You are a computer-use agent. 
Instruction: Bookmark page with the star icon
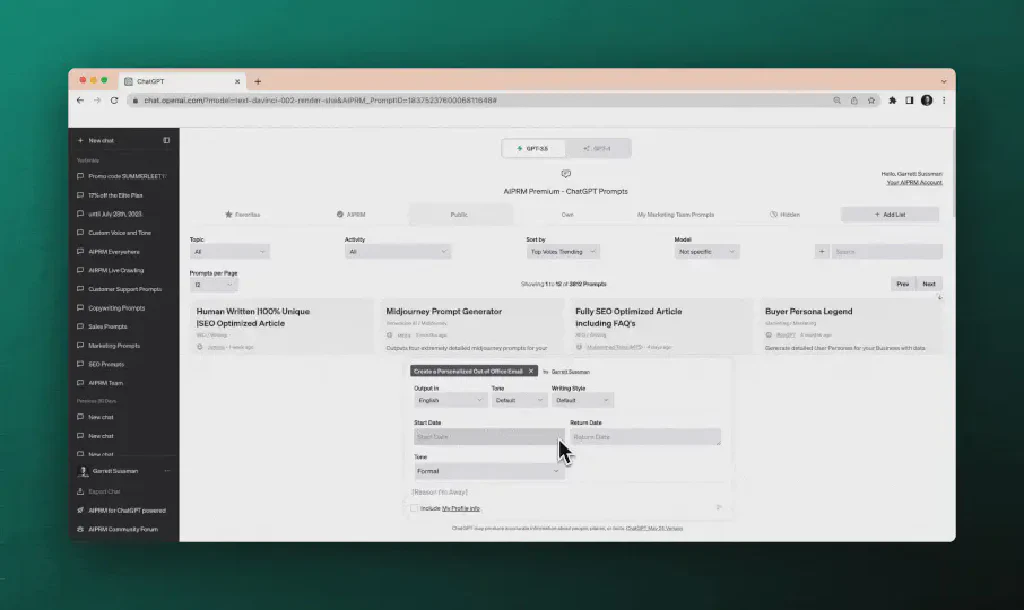(x=871, y=101)
